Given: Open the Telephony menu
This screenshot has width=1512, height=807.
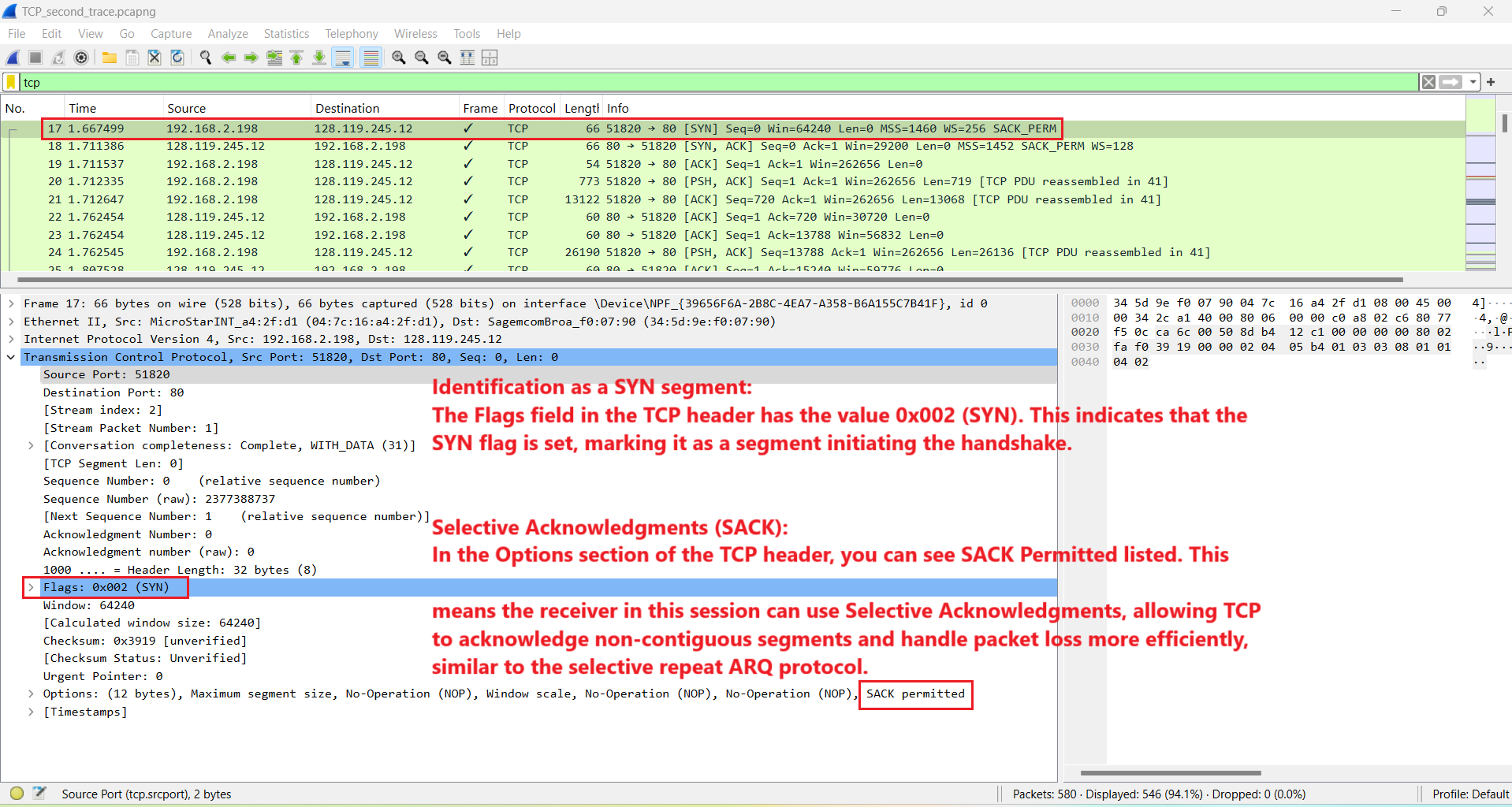Looking at the screenshot, I should coord(352,34).
